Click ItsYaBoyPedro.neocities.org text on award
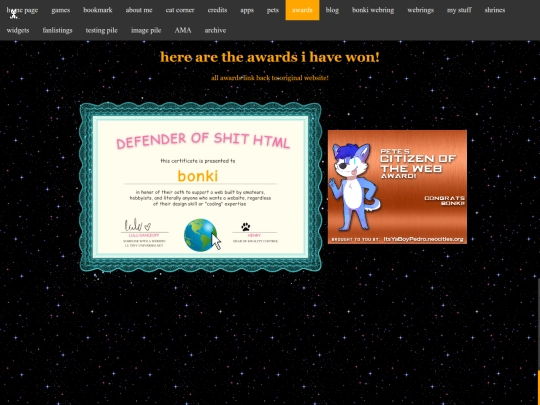Viewport: 540px width, 405px height. (423, 239)
